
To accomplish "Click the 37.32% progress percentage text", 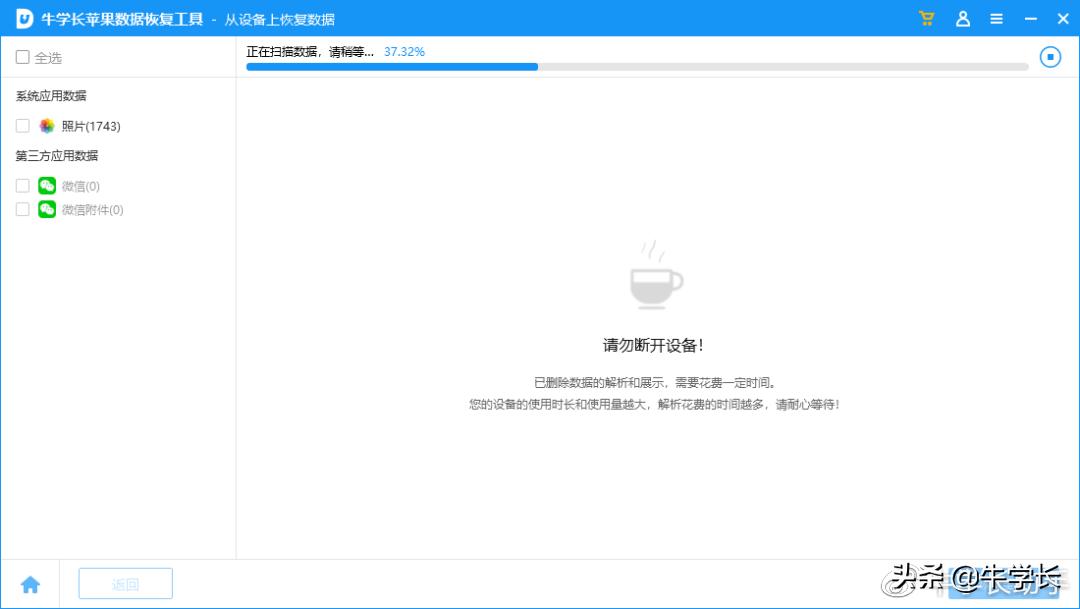I will (x=403, y=51).
